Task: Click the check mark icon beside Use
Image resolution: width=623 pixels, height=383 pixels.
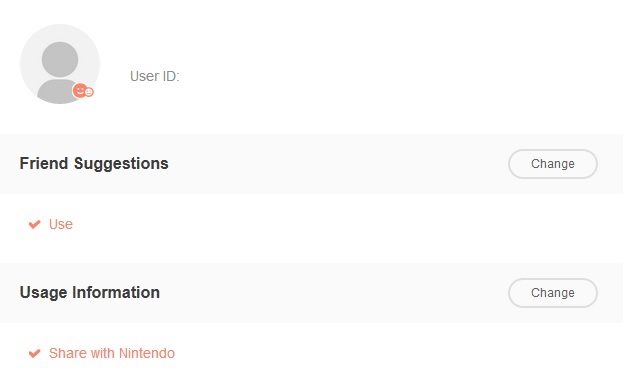Action: [x=35, y=224]
